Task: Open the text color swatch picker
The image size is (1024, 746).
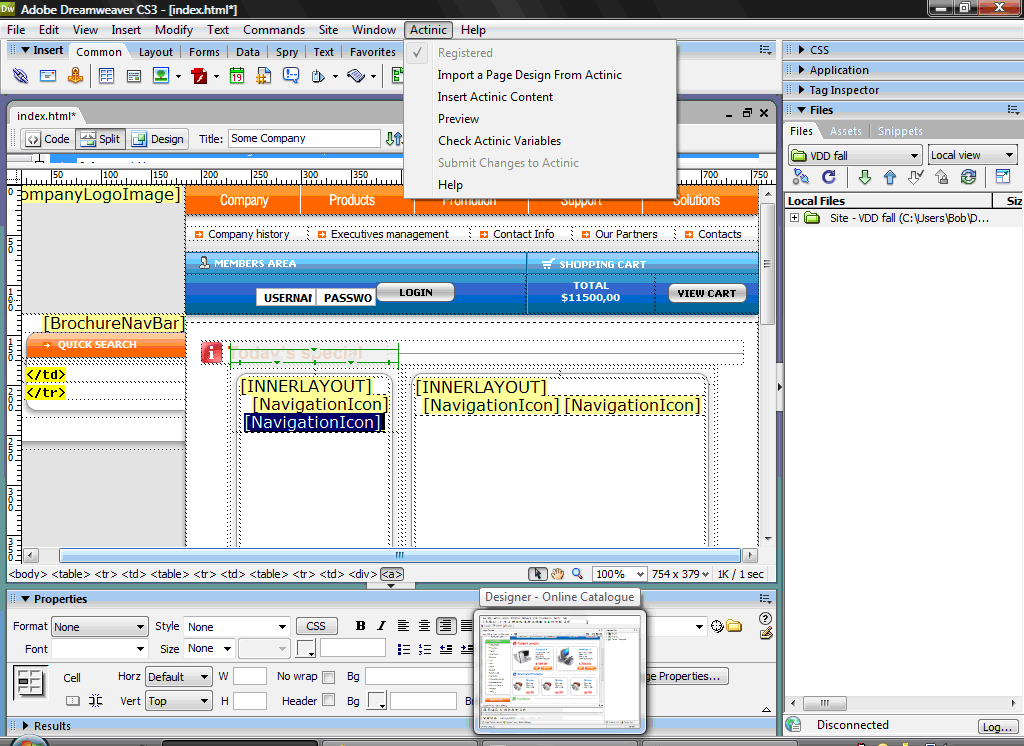Action: 306,649
